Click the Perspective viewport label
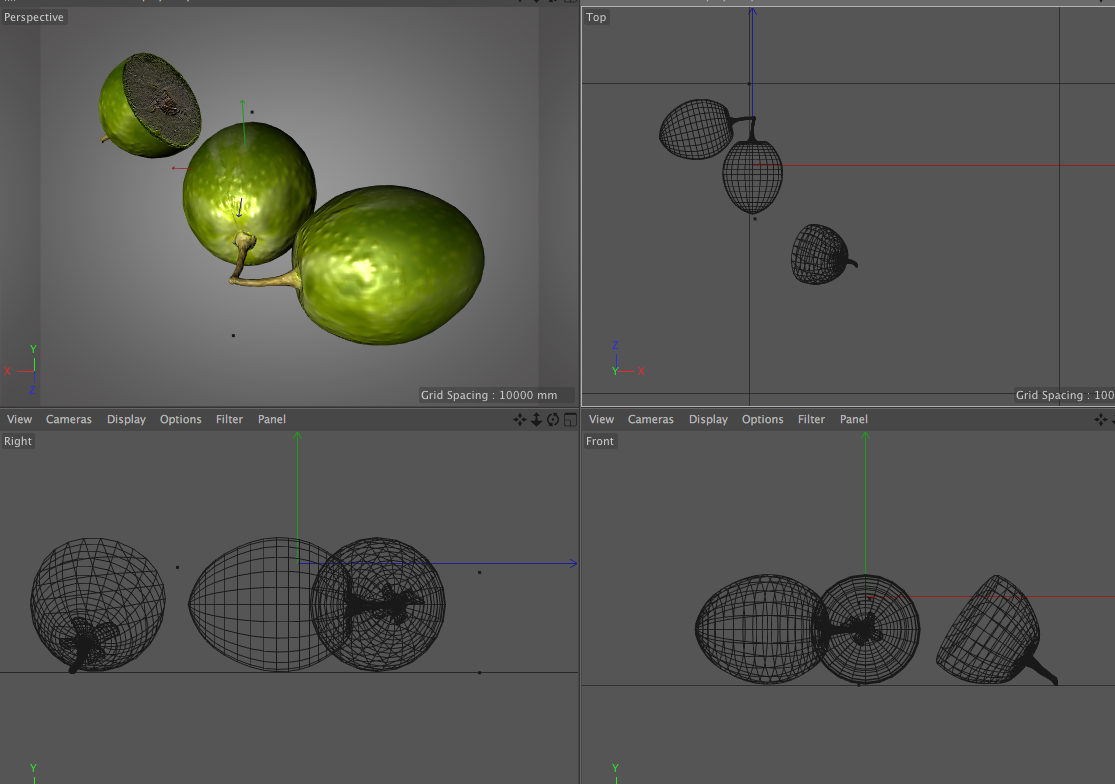1115x784 pixels. tap(34, 17)
